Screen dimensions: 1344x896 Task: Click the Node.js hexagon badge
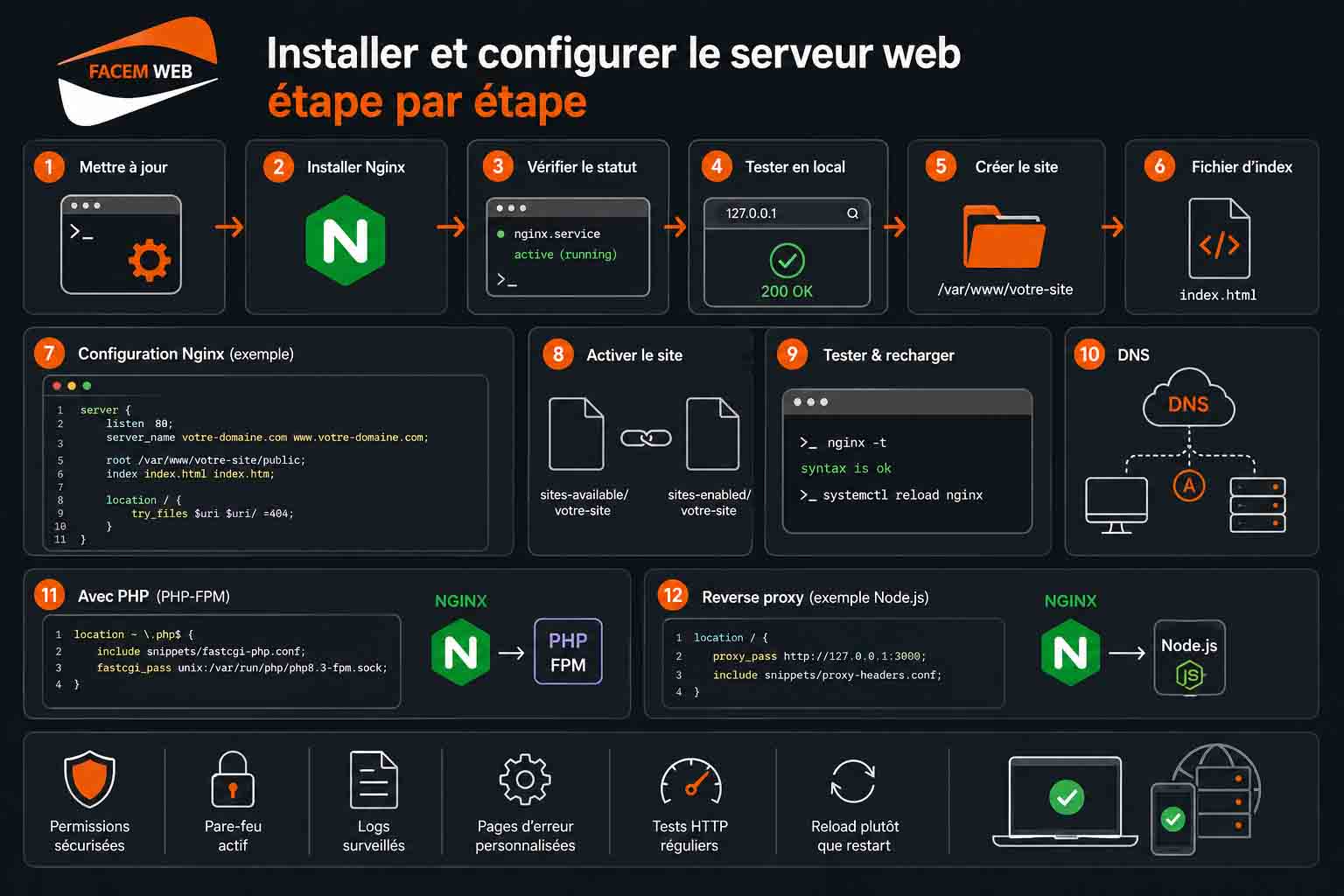(x=1189, y=675)
